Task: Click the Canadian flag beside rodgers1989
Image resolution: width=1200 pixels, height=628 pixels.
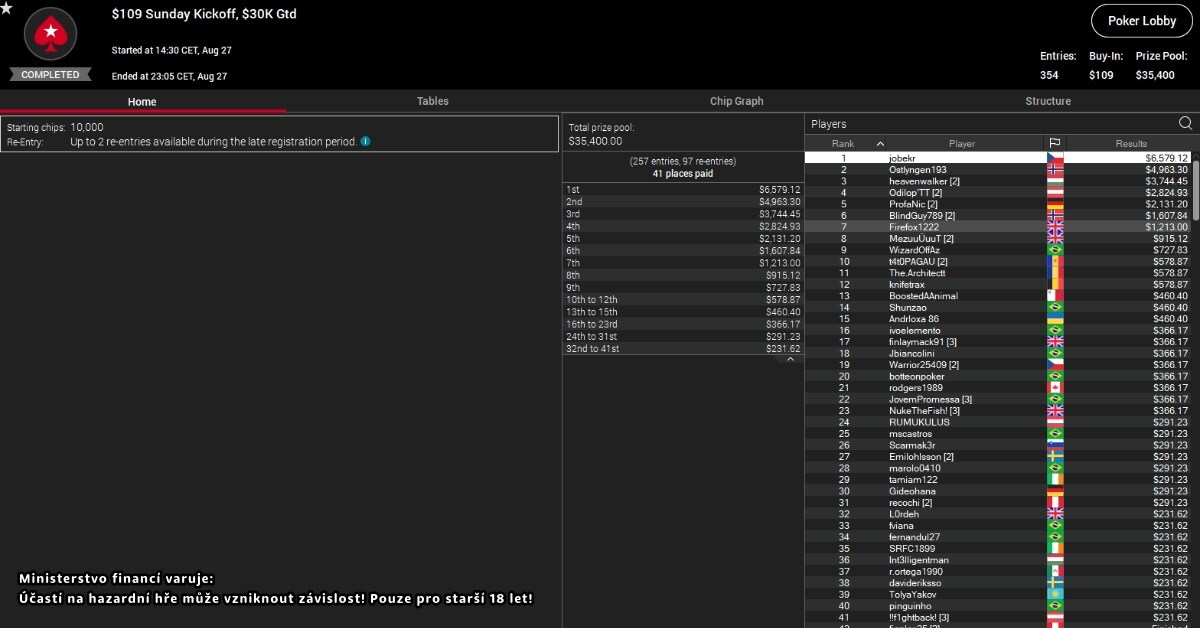Action: 1054,388
